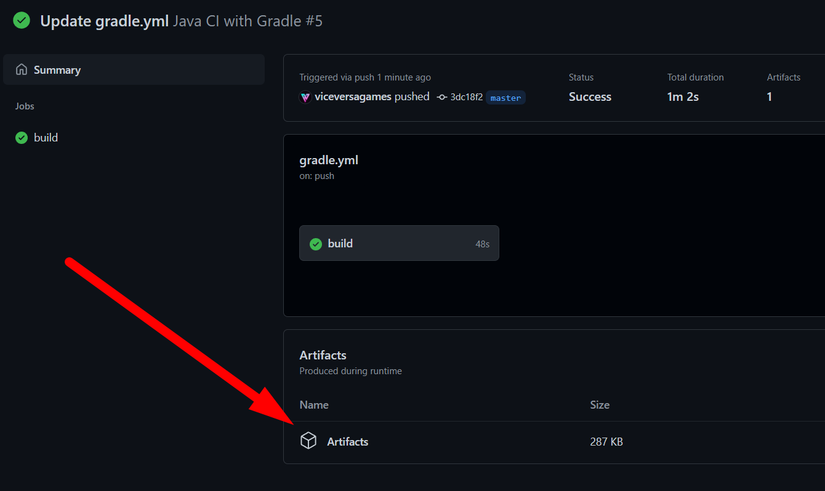Open the Summary sidebar tab
825x491 pixels.
click(134, 69)
